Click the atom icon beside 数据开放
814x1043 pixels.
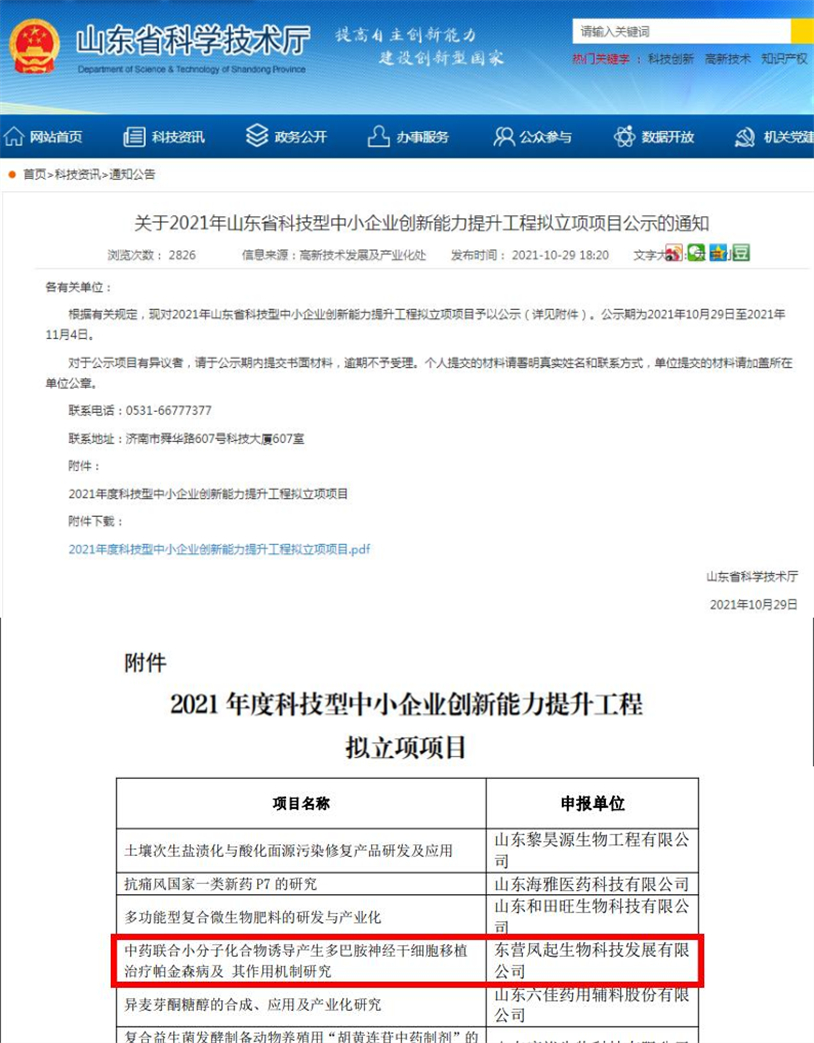[624, 136]
